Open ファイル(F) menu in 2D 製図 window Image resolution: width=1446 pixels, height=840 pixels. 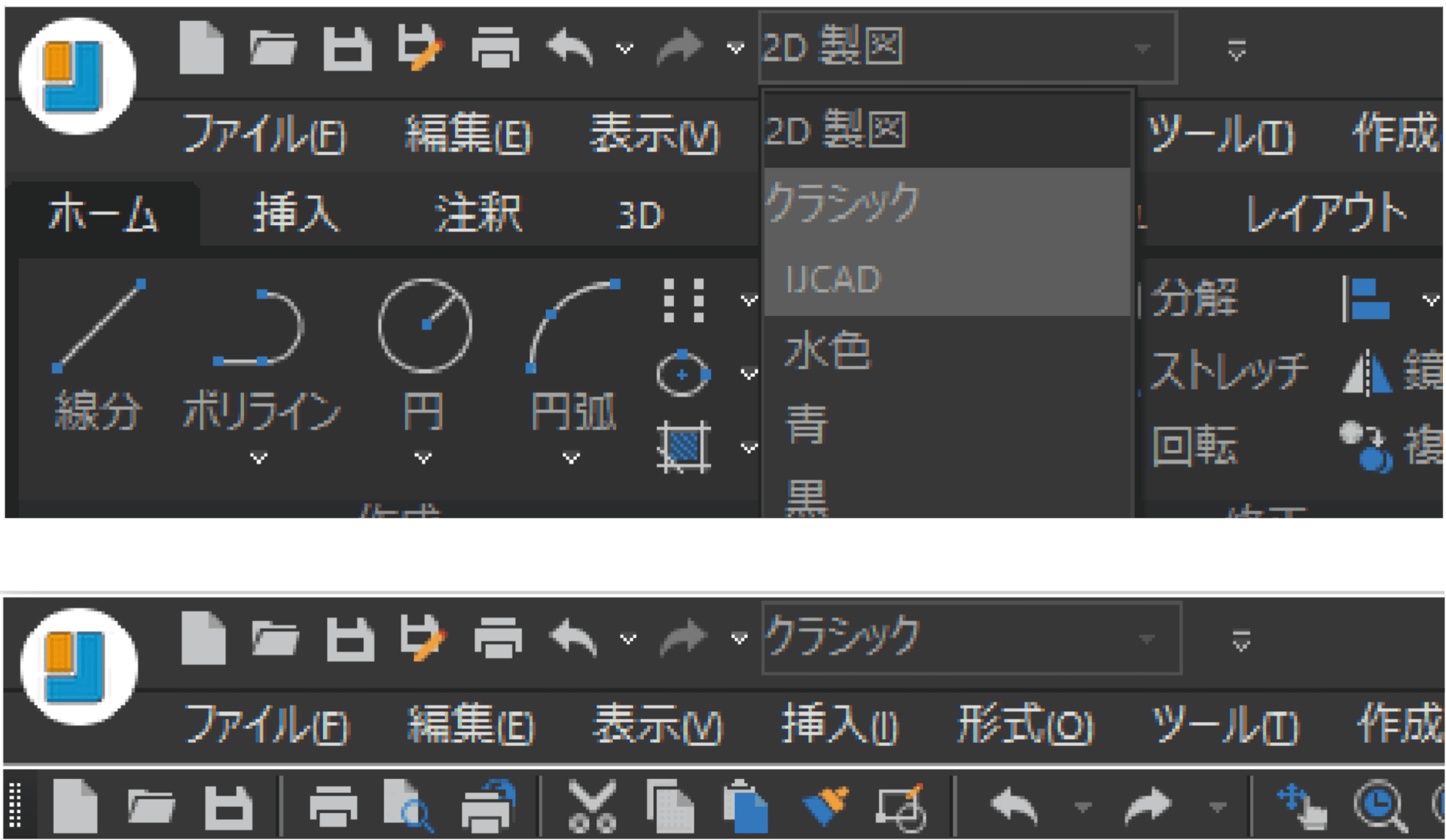[264, 135]
